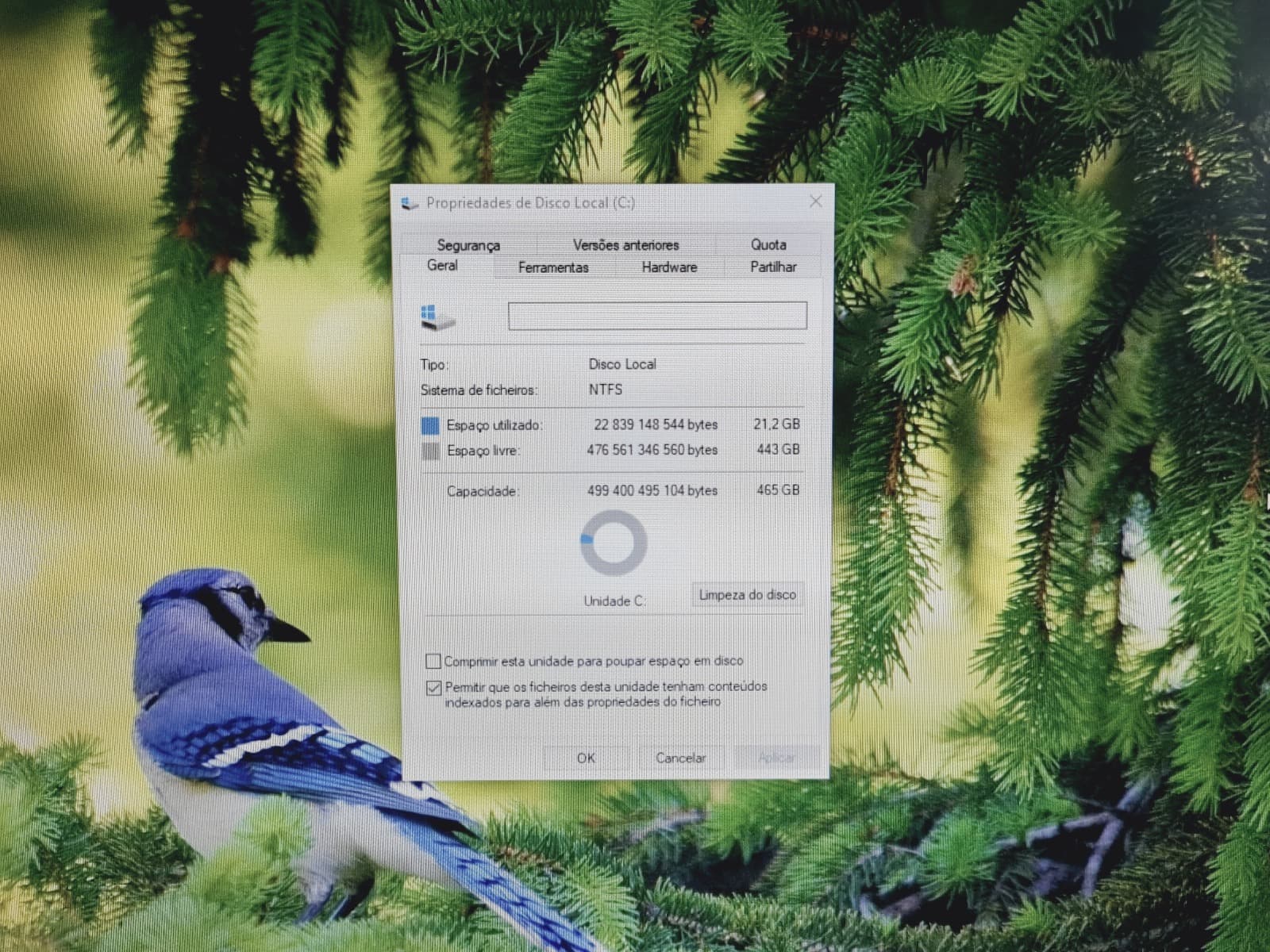Screen dimensions: 1270x952
Task: Click the blue Espaço utilizado color square
Action: pos(430,426)
